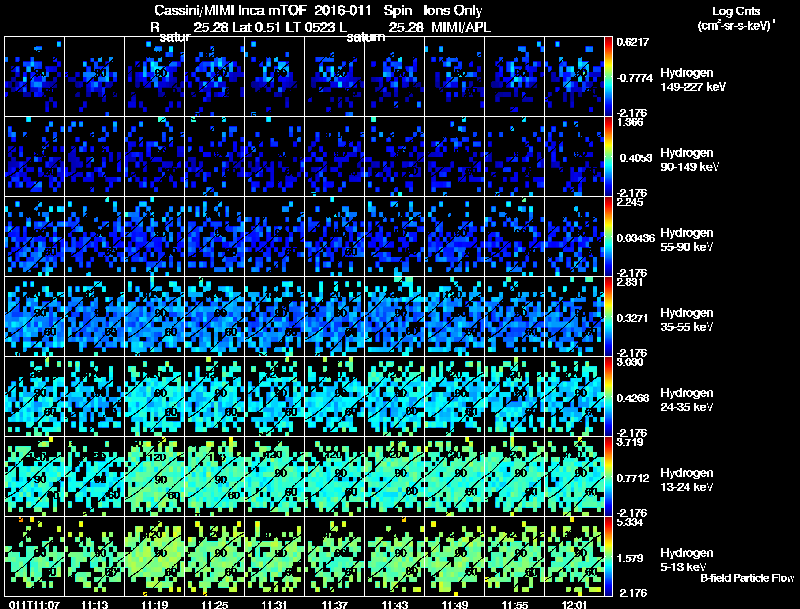Image resolution: width=800 pixels, height=609 pixels.
Task: Click the 11:13 time axis label
Action: pos(95,604)
